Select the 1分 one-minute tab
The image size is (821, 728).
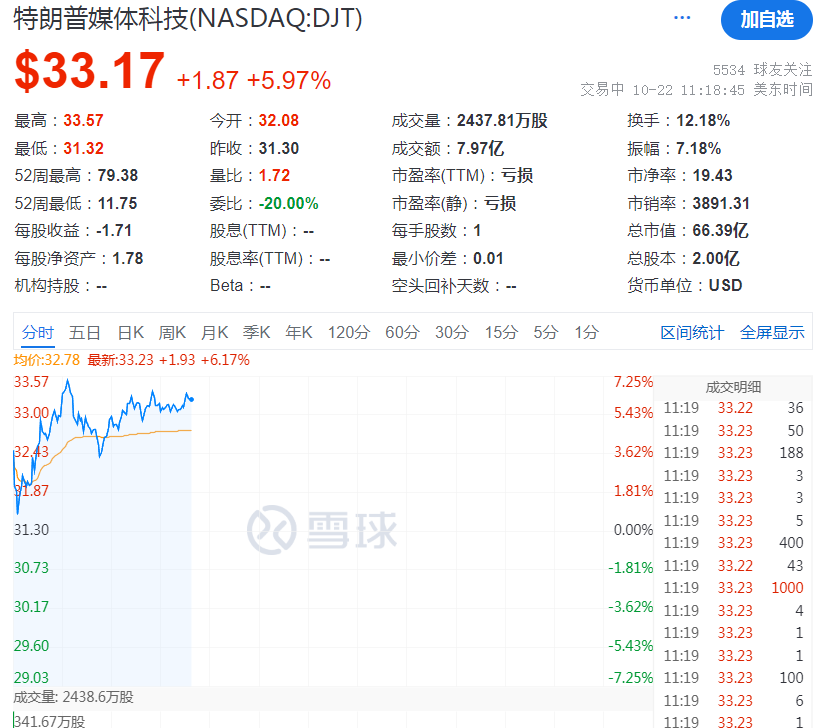[584, 332]
